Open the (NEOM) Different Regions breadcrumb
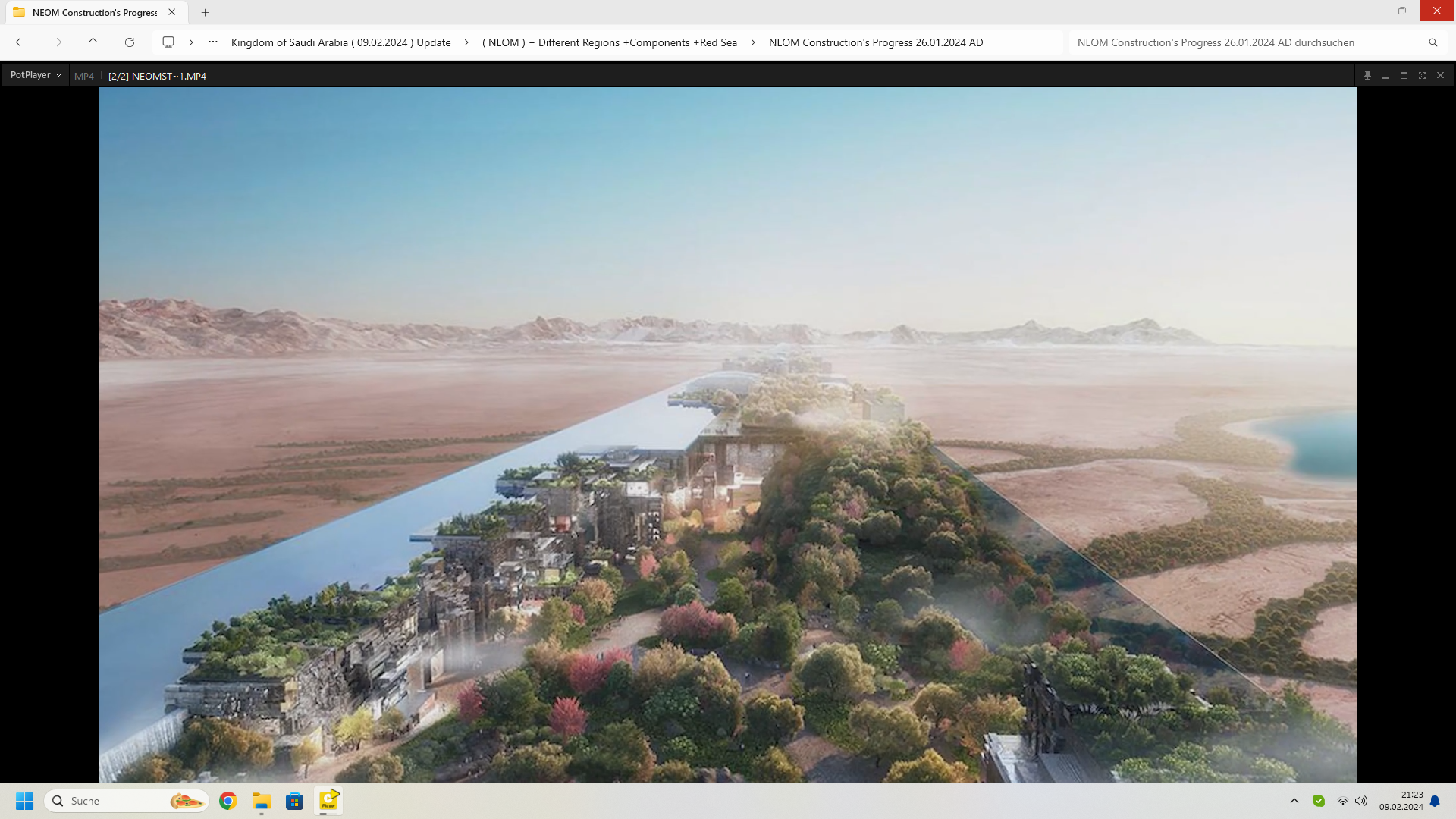Image resolution: width=1456 pixels, height=819 pixels. pos(610,42)
